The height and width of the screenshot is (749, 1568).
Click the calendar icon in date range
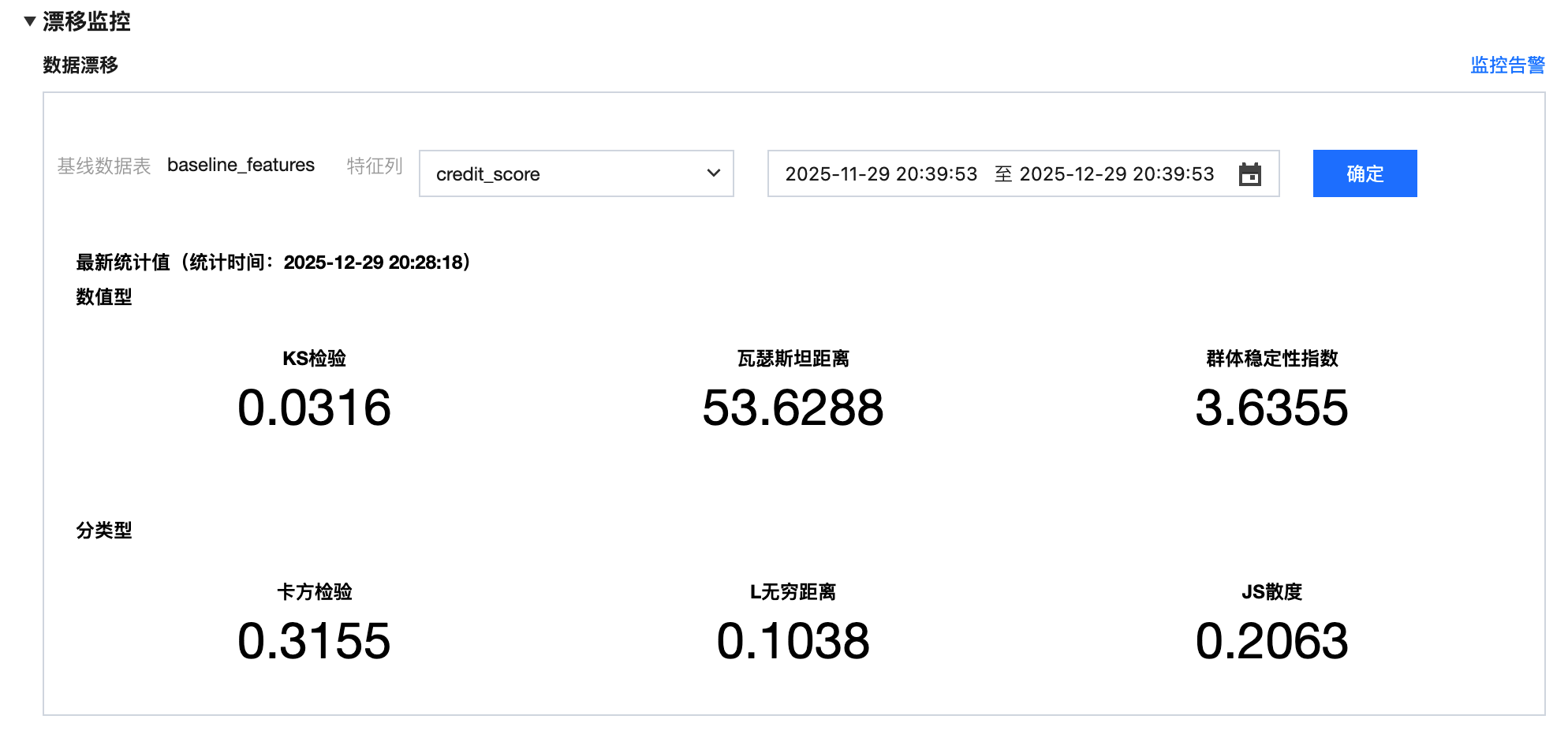(1250, 173)
